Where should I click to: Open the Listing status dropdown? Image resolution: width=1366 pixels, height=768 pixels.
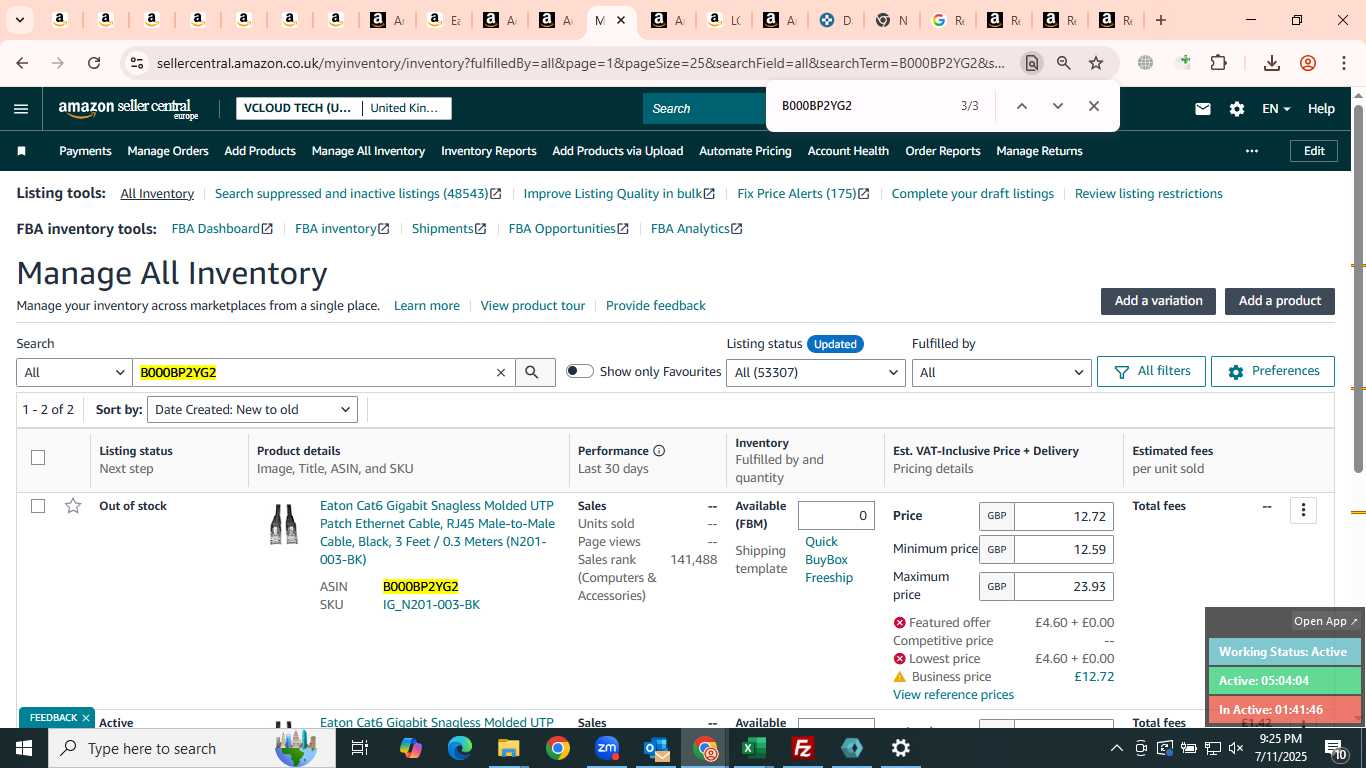click(x=816, y=372)
